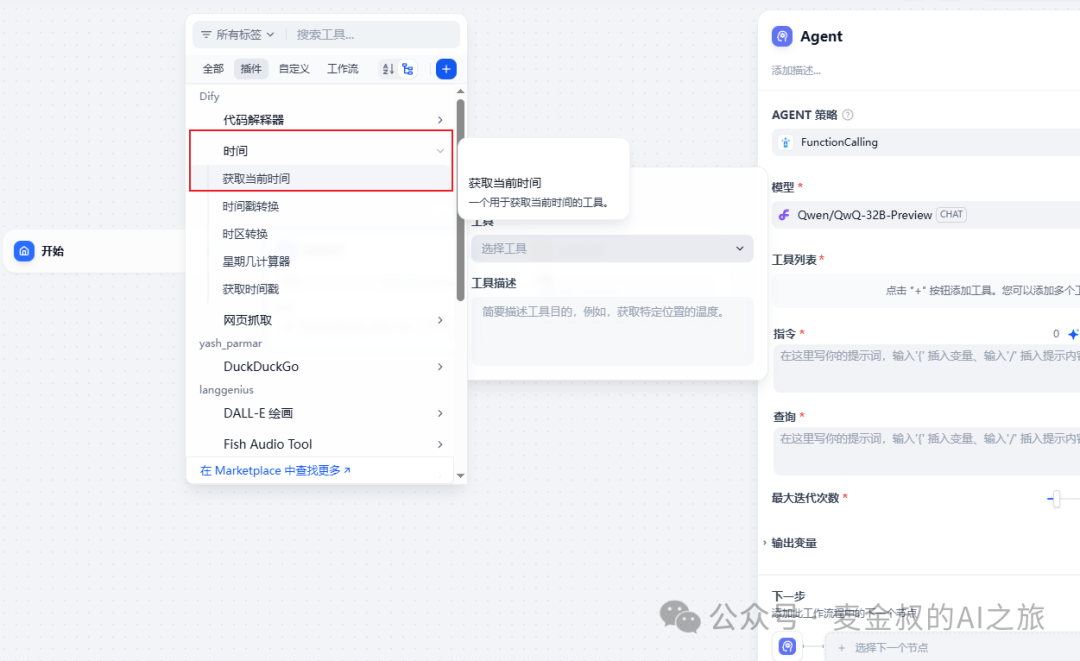Screen dimensions: 1080x661
Task: Open the 选择工具 dropdown
Action: click(612, 249)
